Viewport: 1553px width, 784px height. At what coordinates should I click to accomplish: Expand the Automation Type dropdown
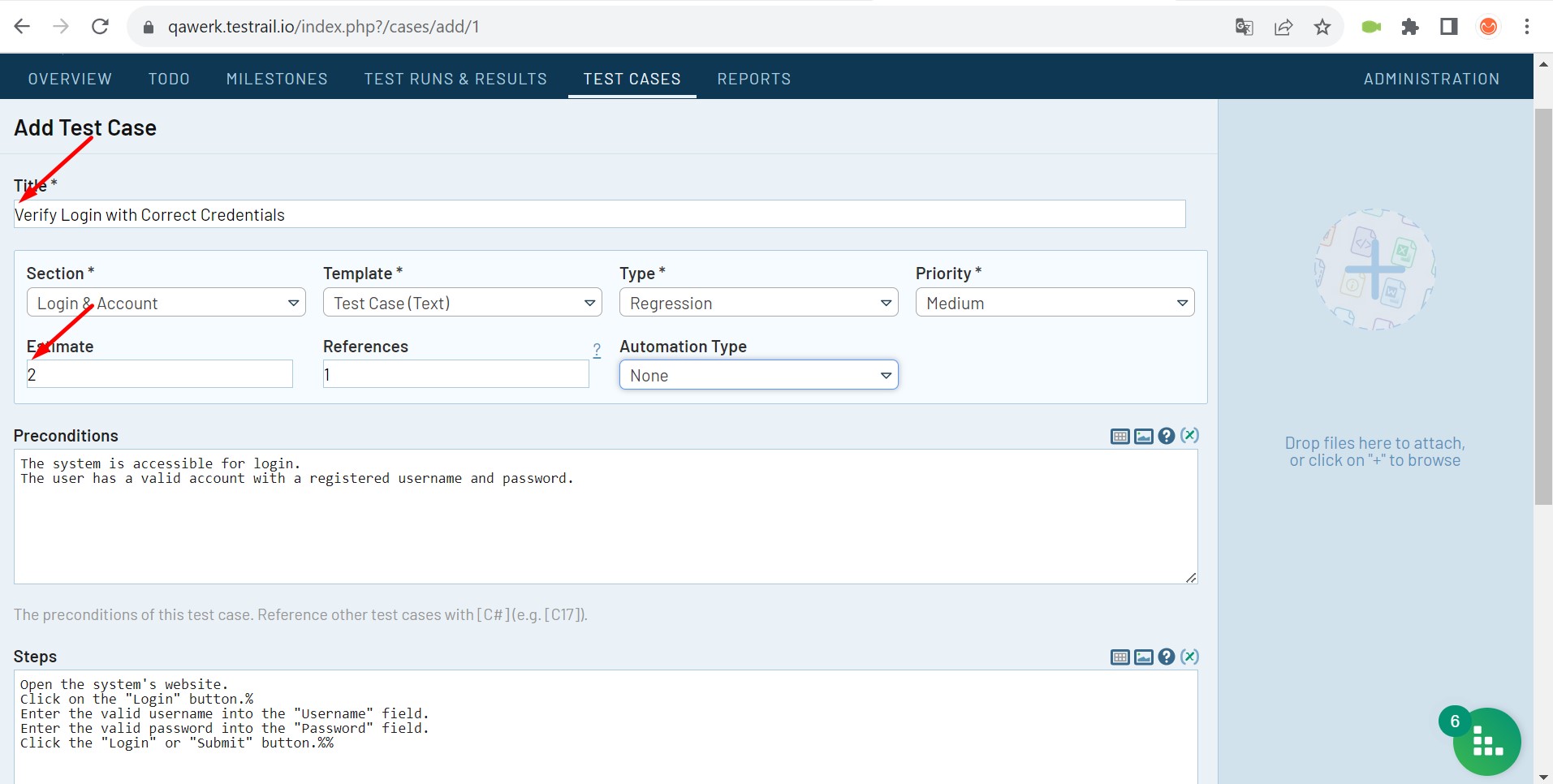[759, 375]
